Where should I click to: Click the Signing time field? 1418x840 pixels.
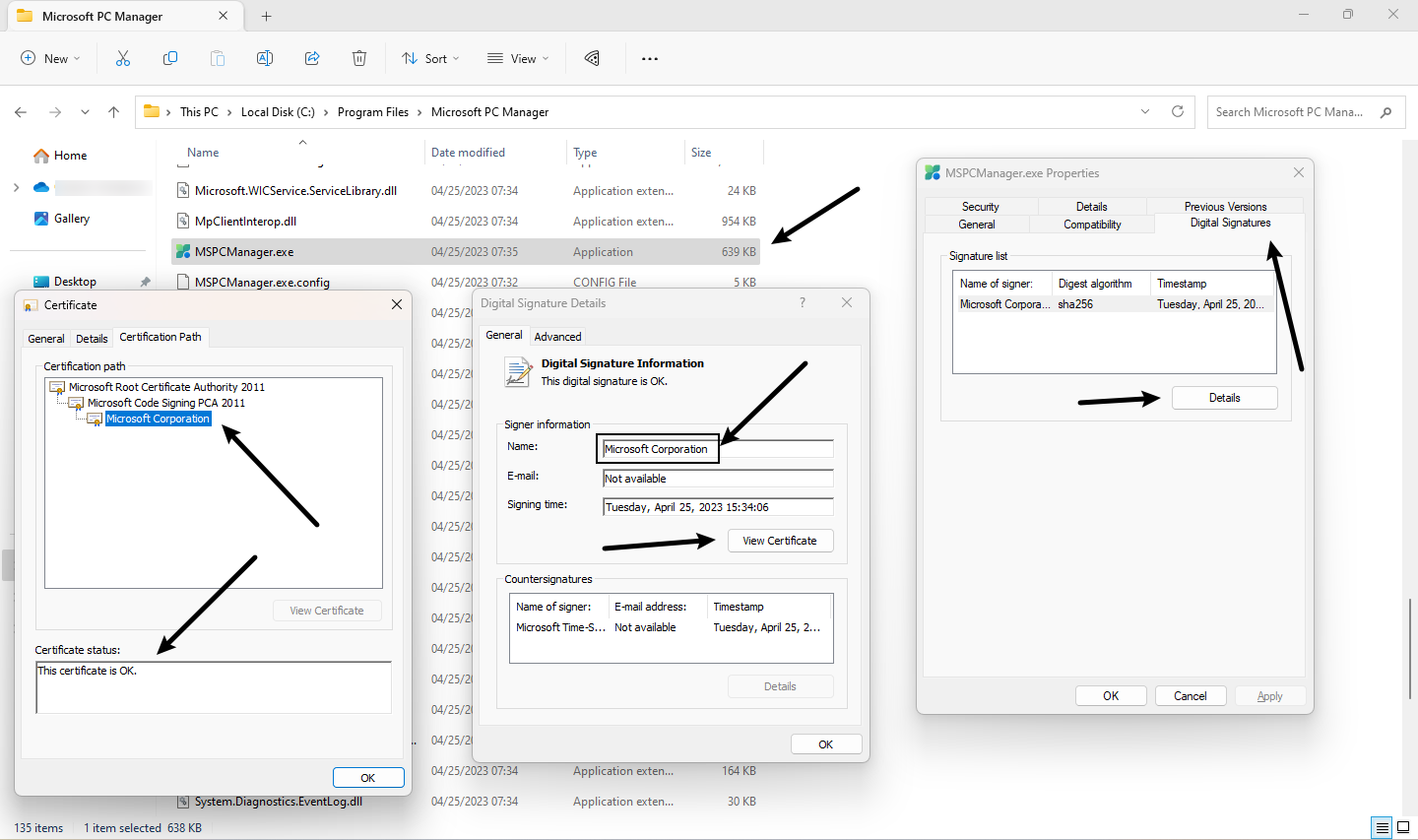click(x=718, y=507)
